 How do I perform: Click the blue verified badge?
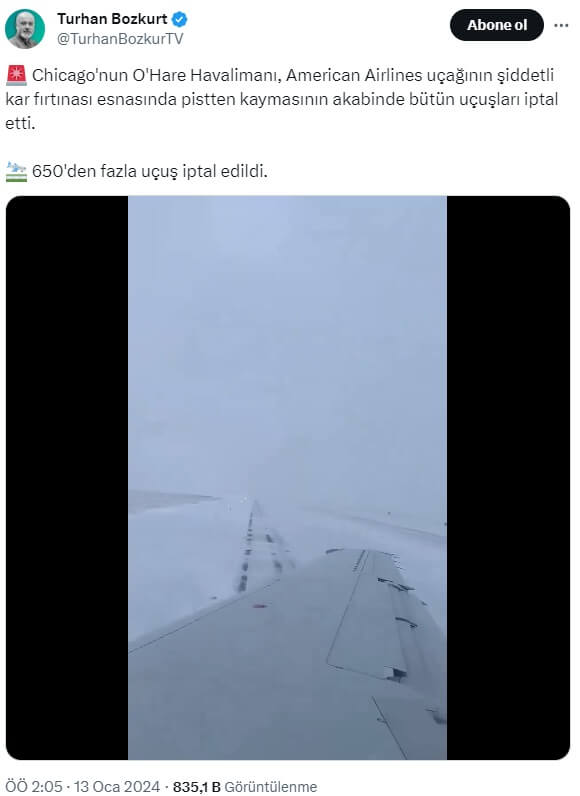coord(180,20)
